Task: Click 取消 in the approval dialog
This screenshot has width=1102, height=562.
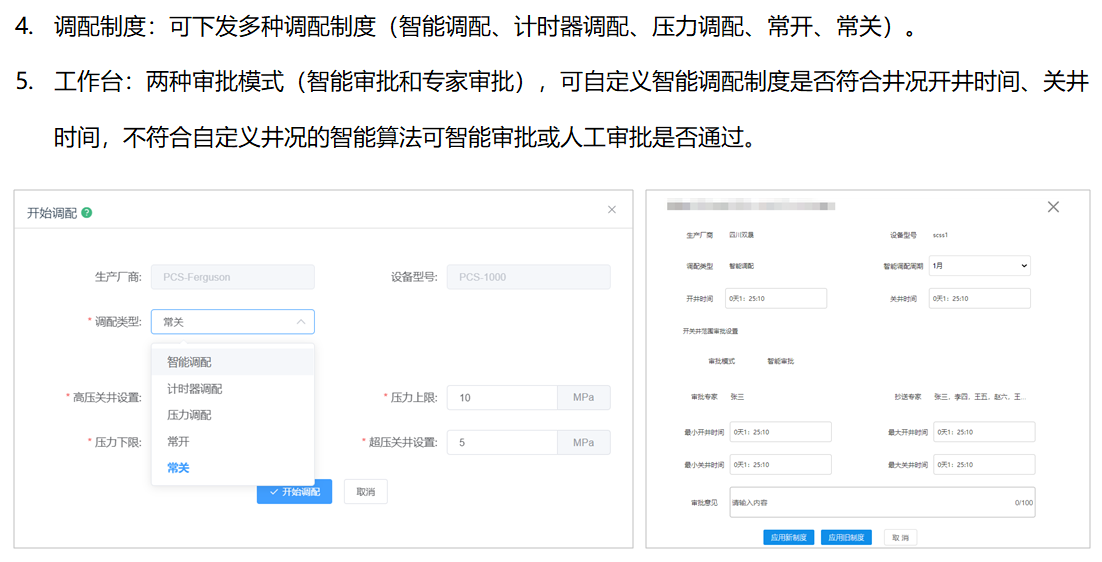Action: click(901, 537)
